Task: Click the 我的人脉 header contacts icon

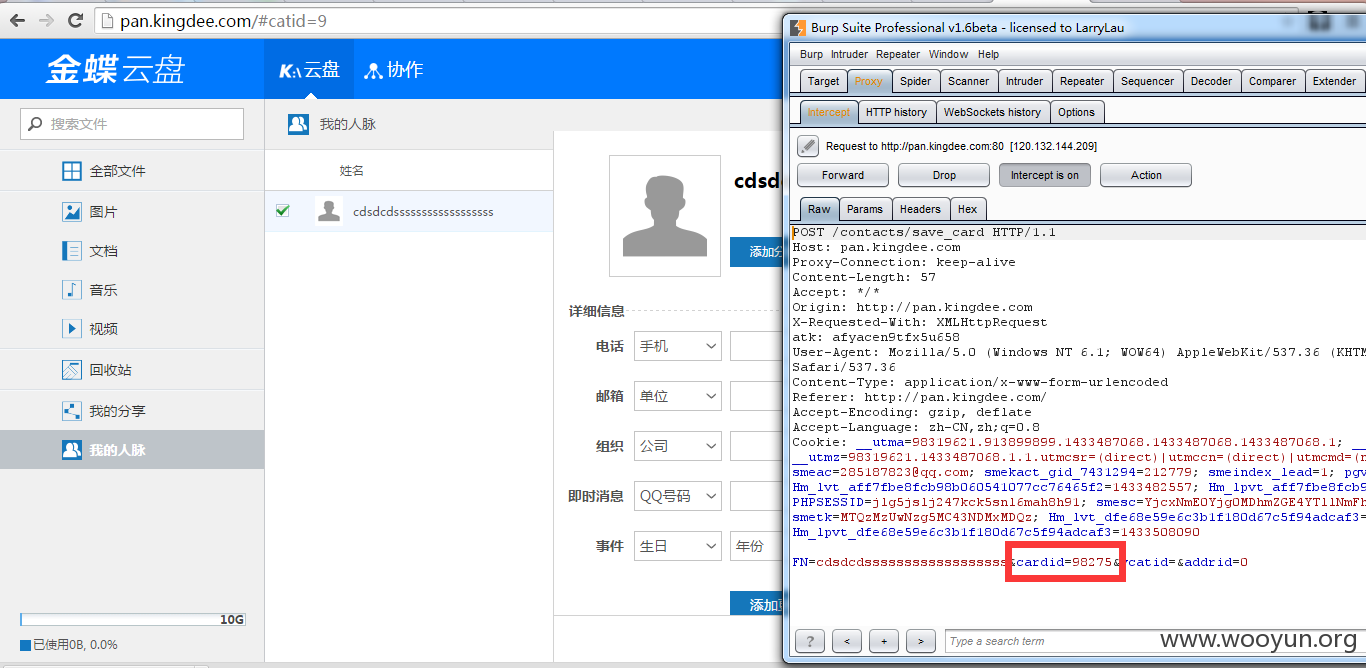Action: [x=298, y=124]
